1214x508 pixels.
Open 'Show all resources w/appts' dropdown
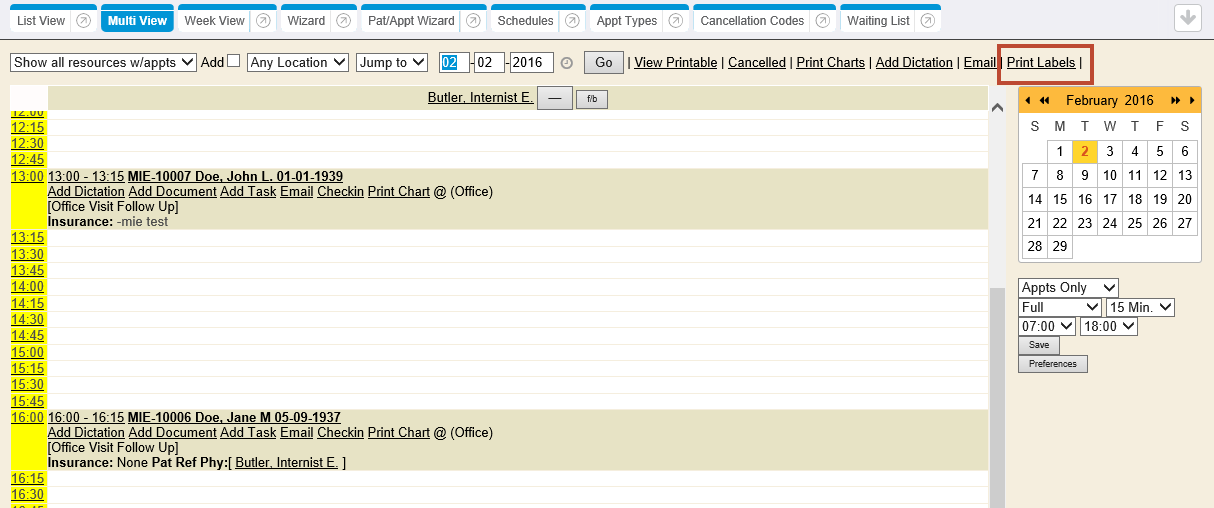pos(103,62)
